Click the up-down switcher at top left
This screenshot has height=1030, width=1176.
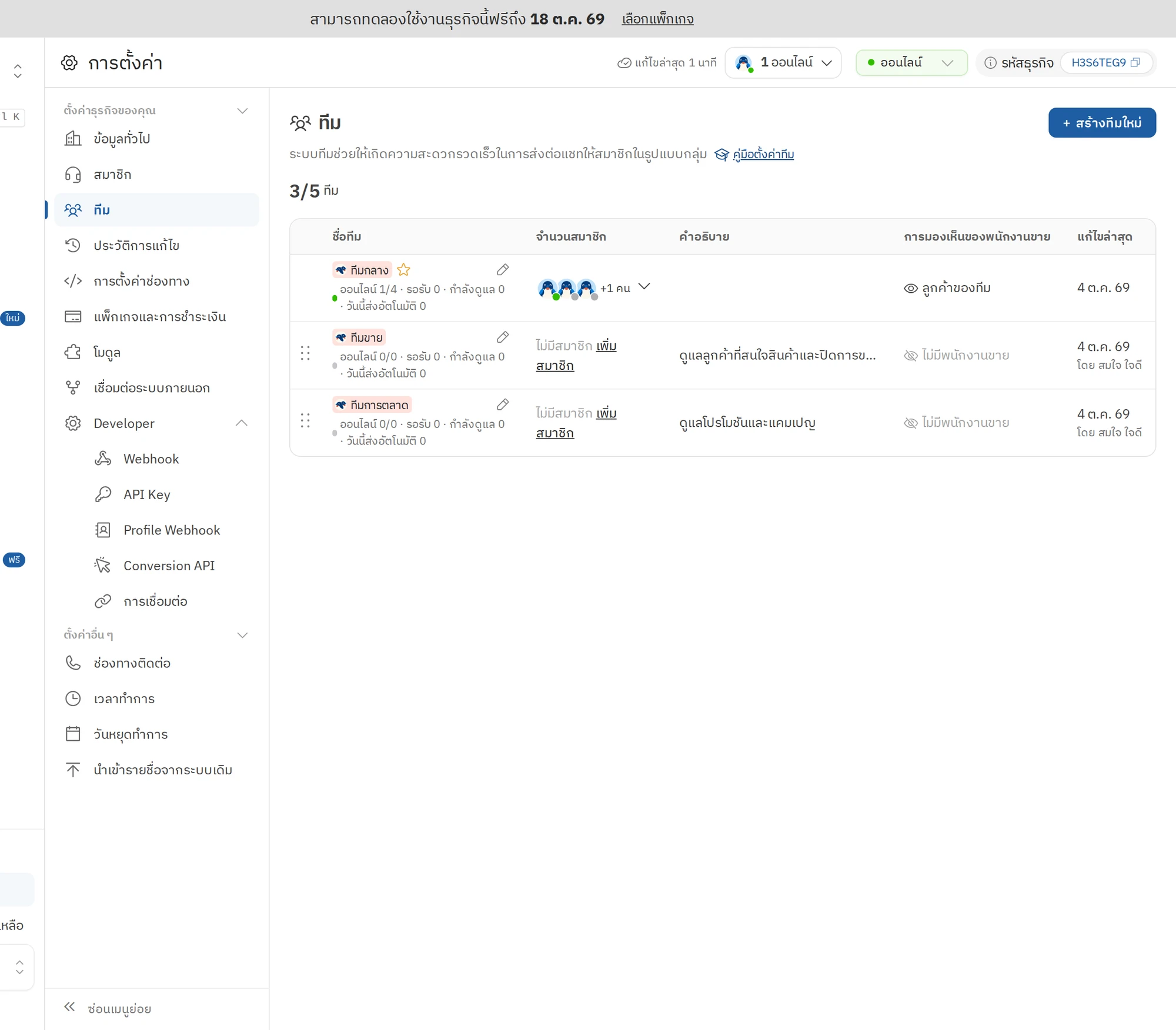tap(18, 71)
